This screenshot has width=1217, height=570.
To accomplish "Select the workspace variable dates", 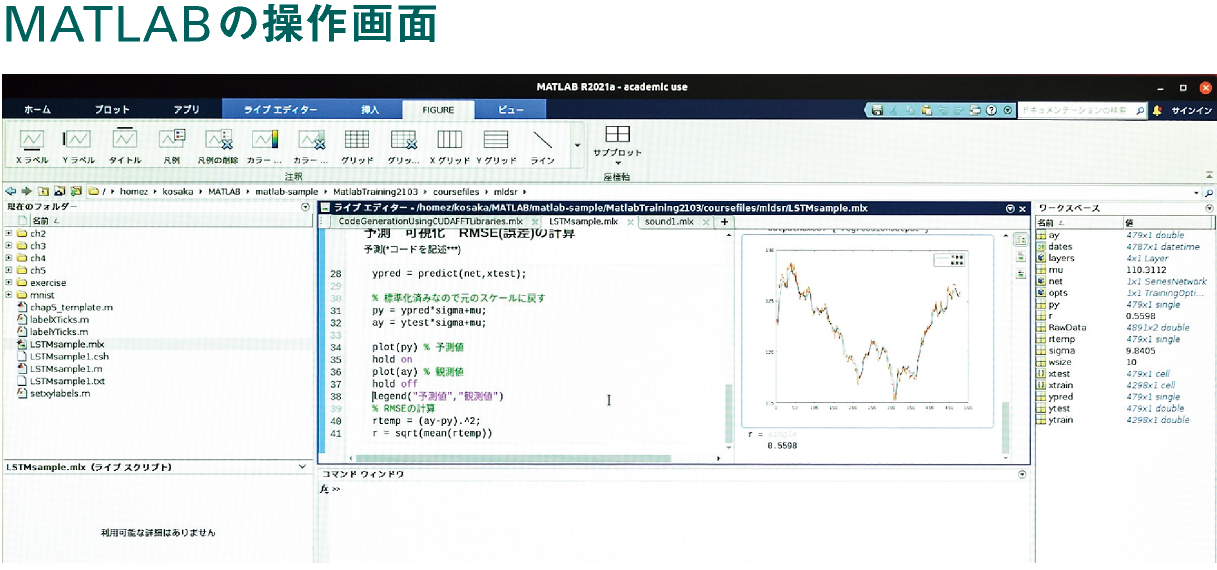I will tap(1060, 246).
